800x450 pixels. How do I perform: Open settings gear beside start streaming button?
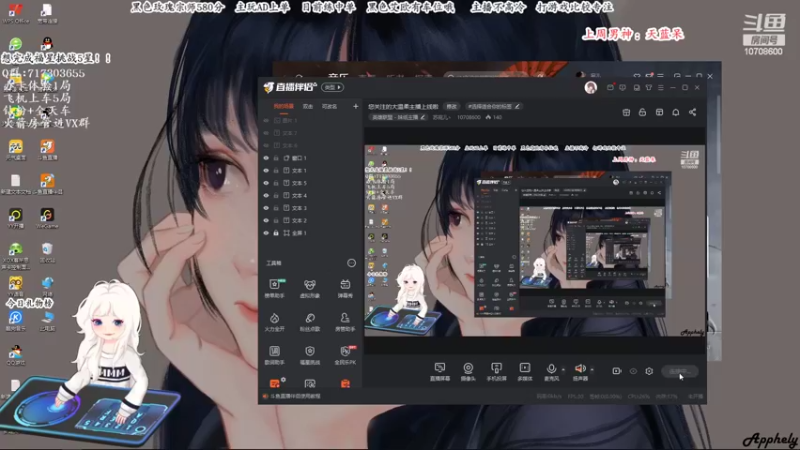(649, 371)
